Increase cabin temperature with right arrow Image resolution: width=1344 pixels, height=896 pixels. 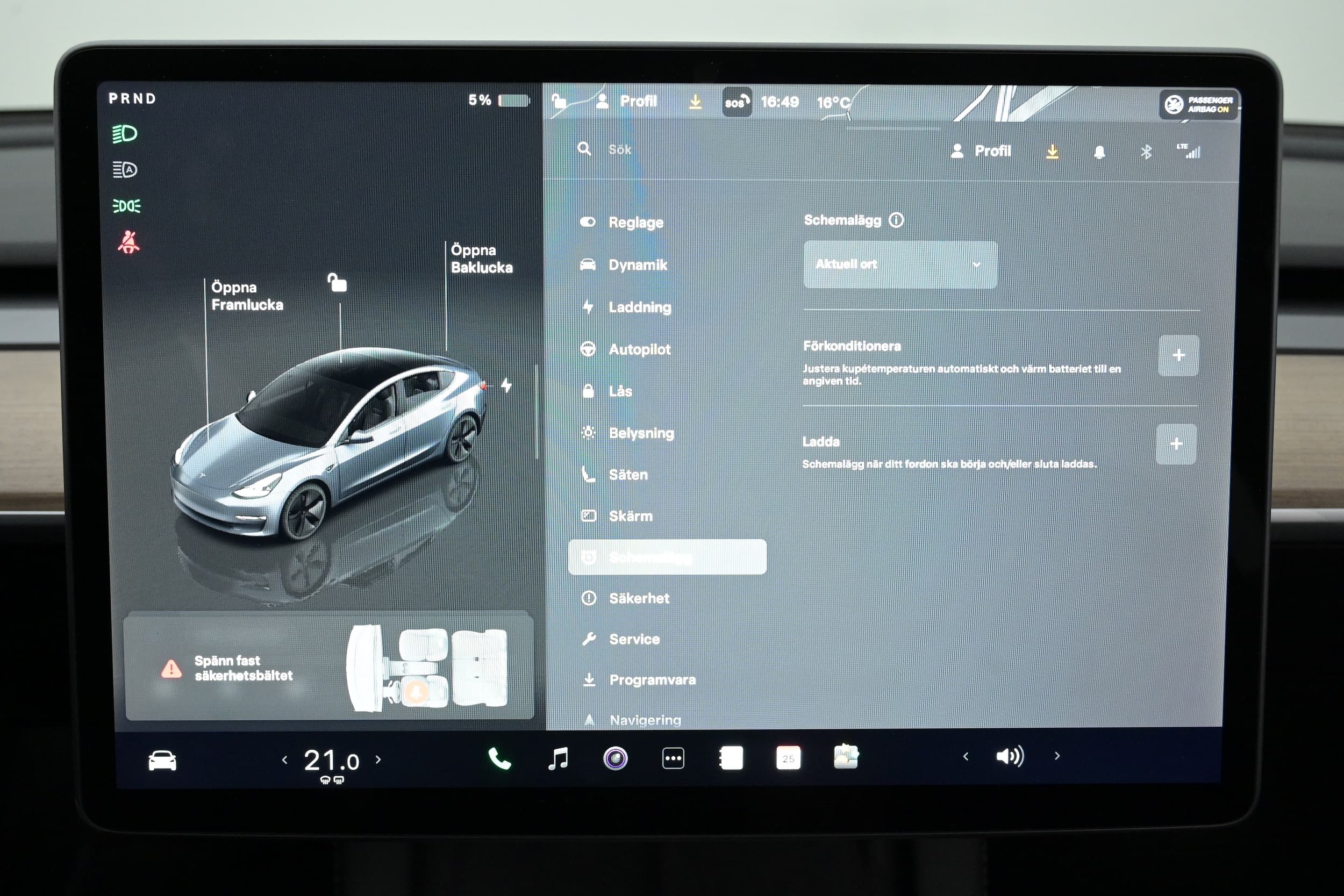click(x=378, y=759)
